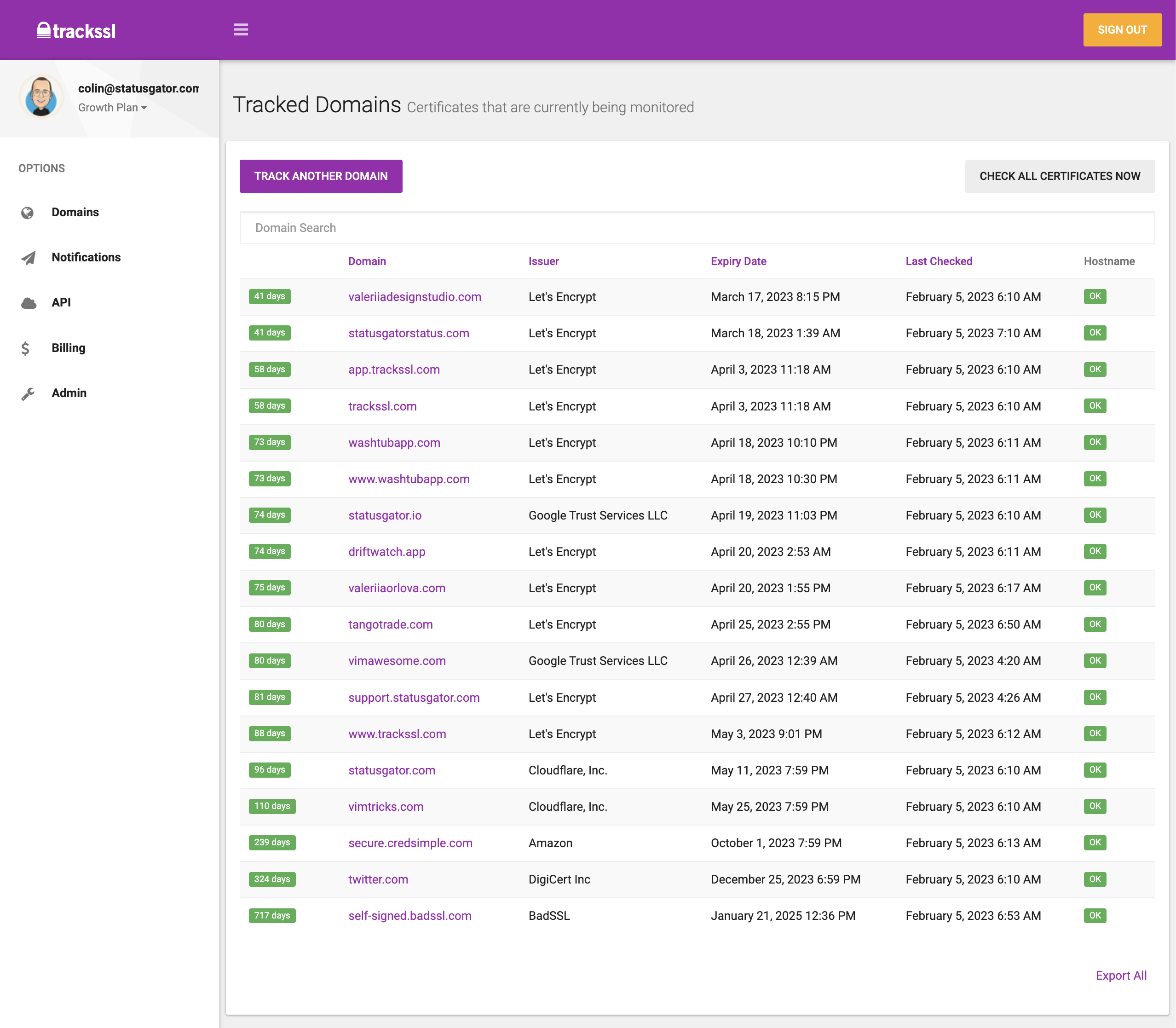Image resolution: width=1176 pixels, height=1028 pixels.
Task: Expand the Growth Plan dropdown
Action: (x=112, y=108)
